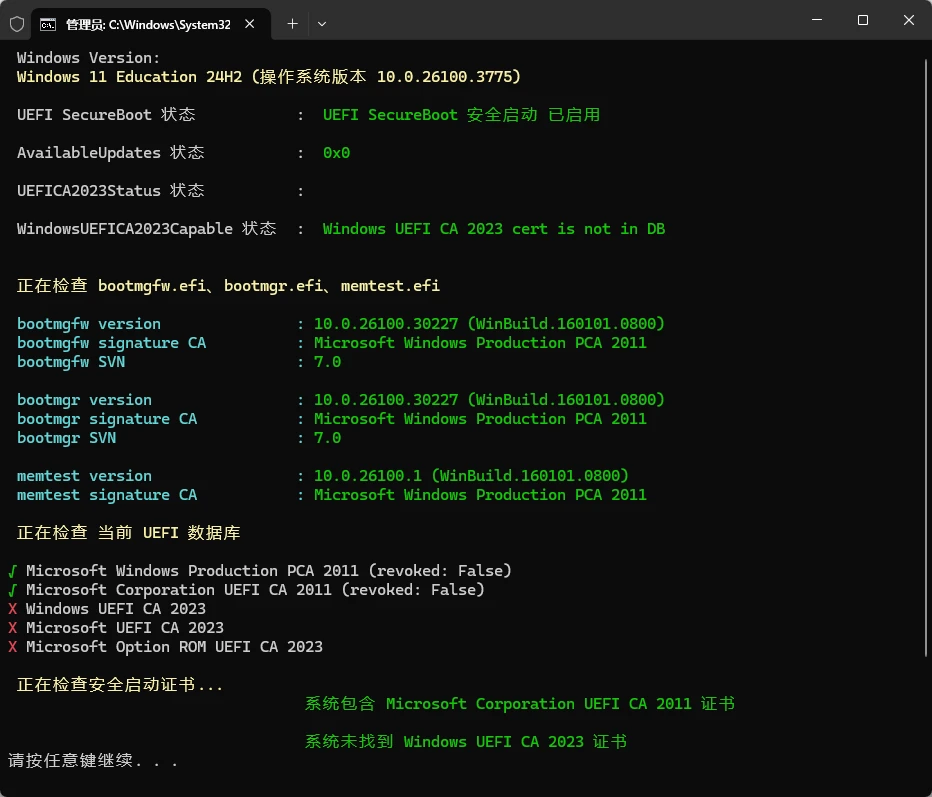The height and width of the screenshot is (797, 932).
Task: Click the 'AvailableUpdates 状态' label
Action: (x=111, y=152)
